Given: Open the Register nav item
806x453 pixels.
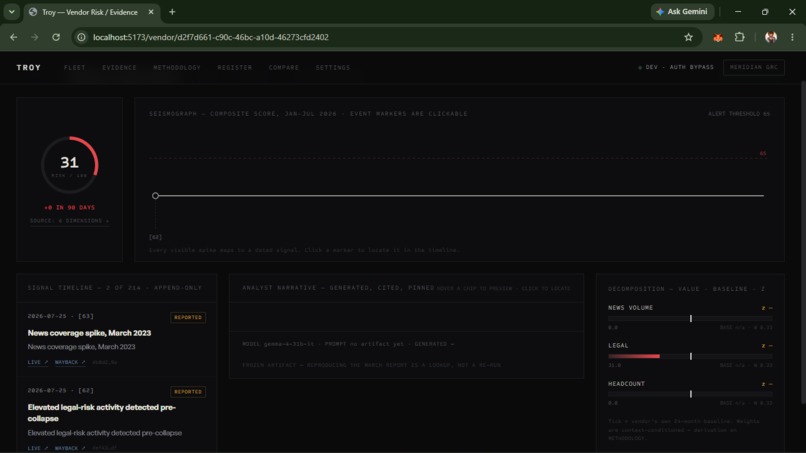Looking at the screenshot, I should pyautogui.click(x=234, y=67).
